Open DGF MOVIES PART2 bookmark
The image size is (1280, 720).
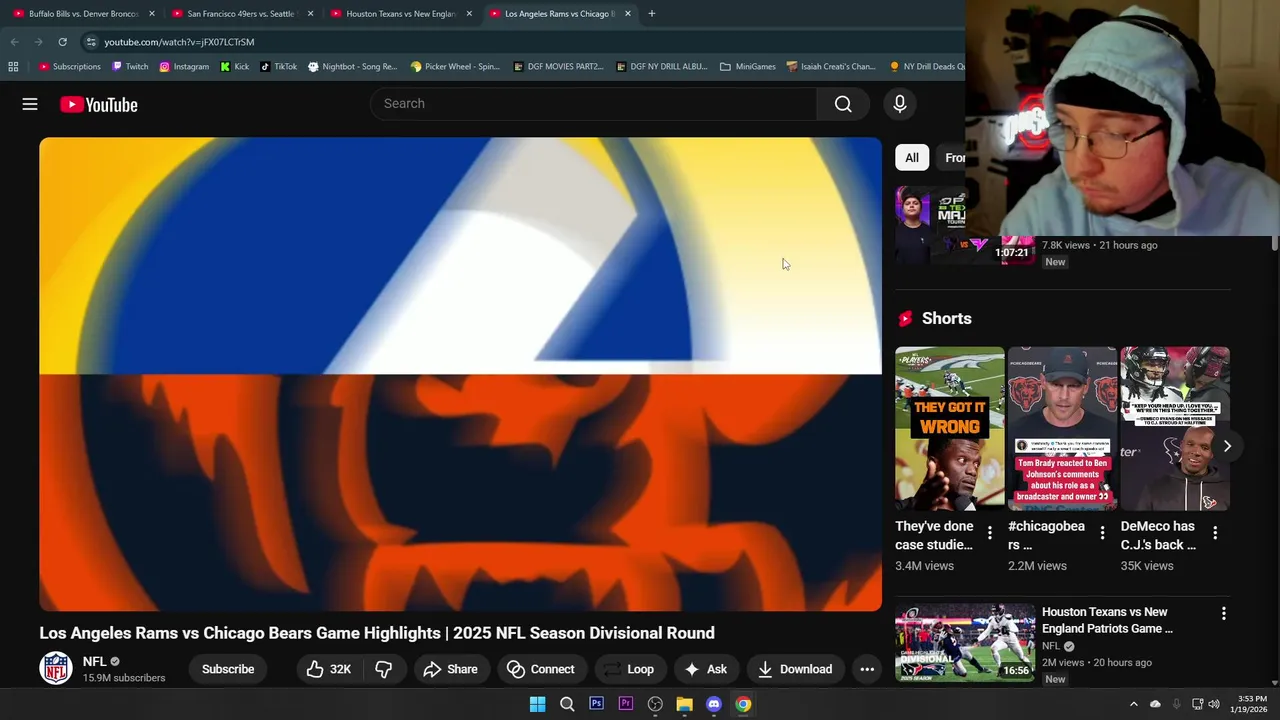(x=558, y=67)
